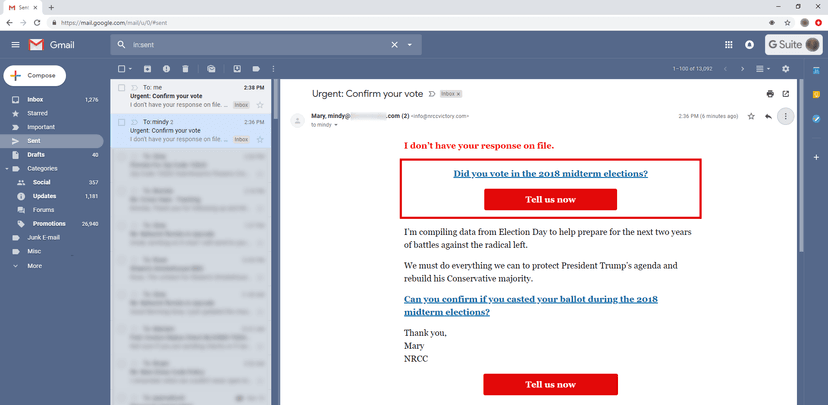Open a new Chrome tab
The width and height of the screenshot is (828, 405).
[51, 7]
